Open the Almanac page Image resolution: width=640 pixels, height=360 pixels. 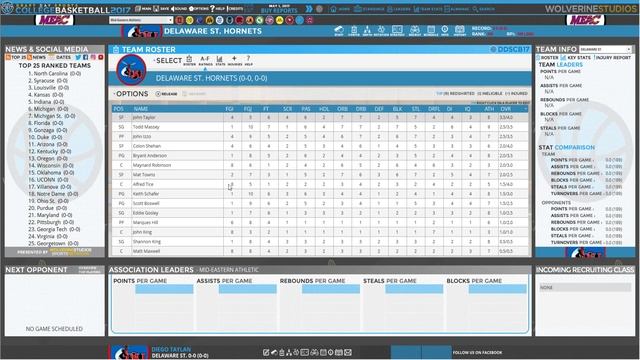pos(457,9)
